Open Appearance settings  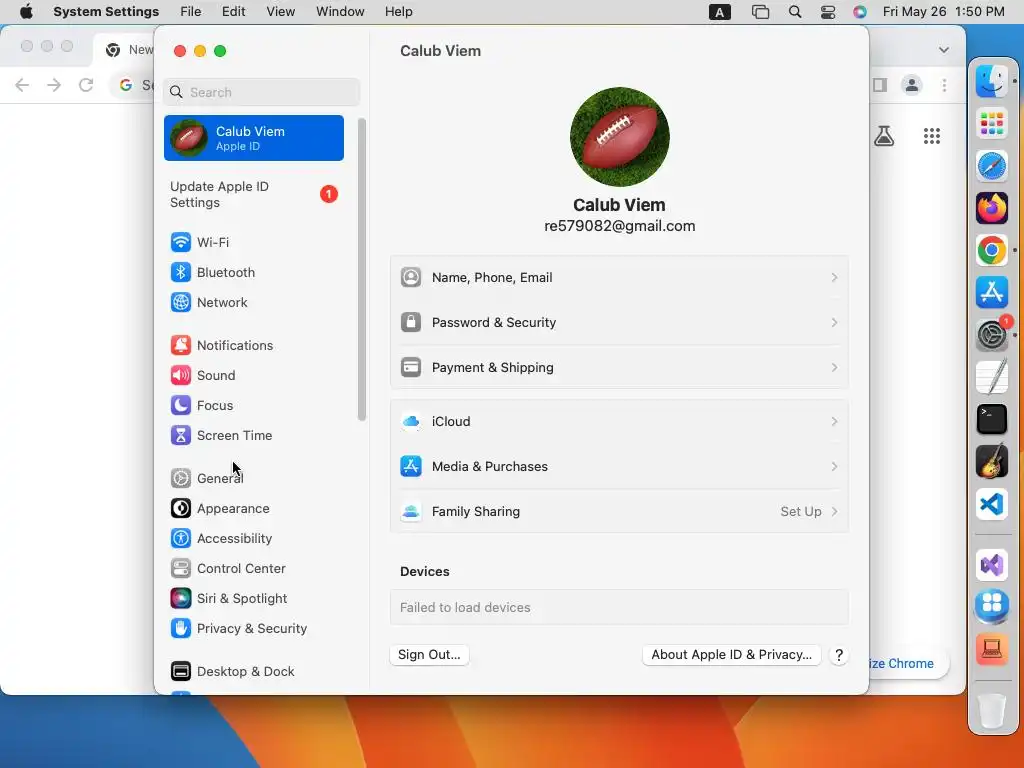tap(220, 509)
